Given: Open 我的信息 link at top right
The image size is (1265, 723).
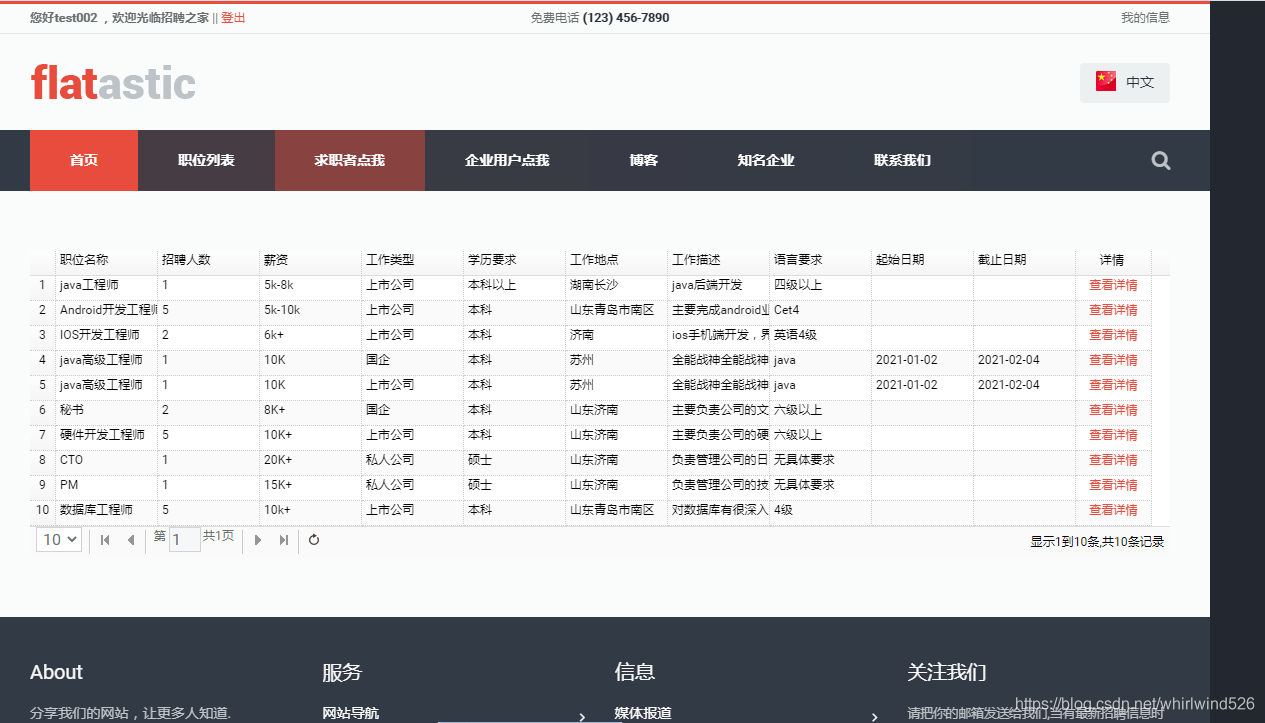Looking at the screenshot, I should [x=1145, y=17].
